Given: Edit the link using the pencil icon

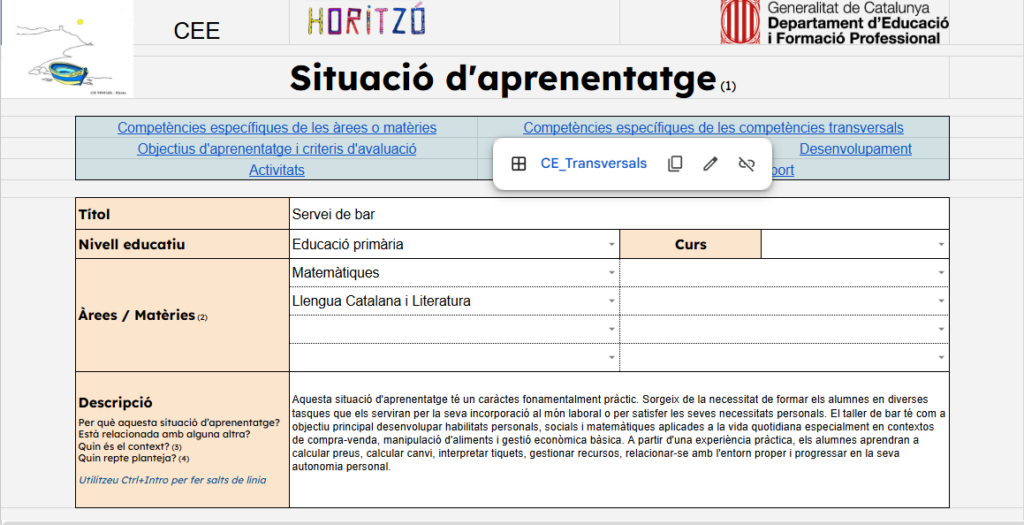Looking at the screenshot, I should tap(710, 164).
